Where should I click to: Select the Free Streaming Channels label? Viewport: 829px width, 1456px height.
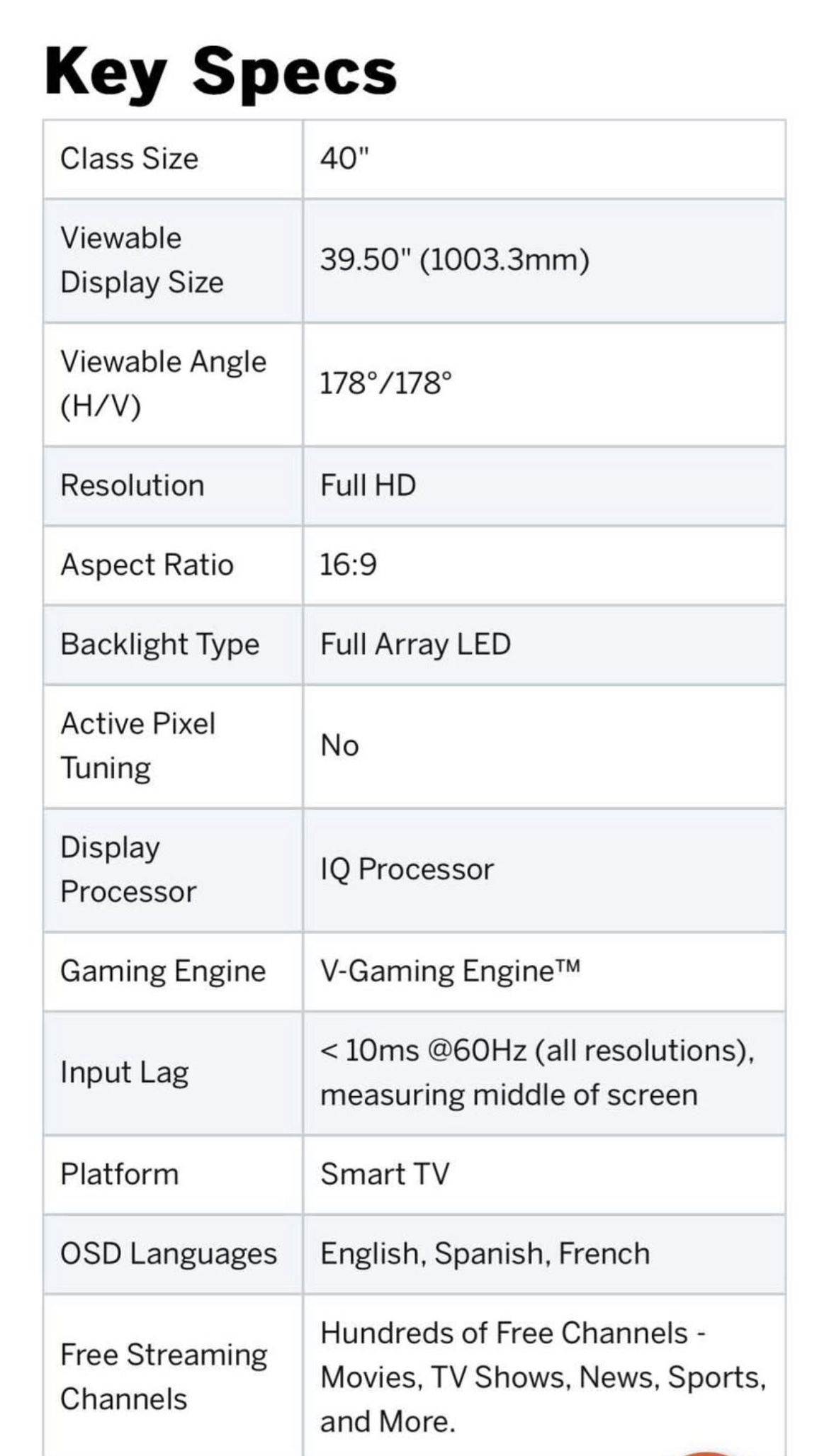tap(164, 1376)
